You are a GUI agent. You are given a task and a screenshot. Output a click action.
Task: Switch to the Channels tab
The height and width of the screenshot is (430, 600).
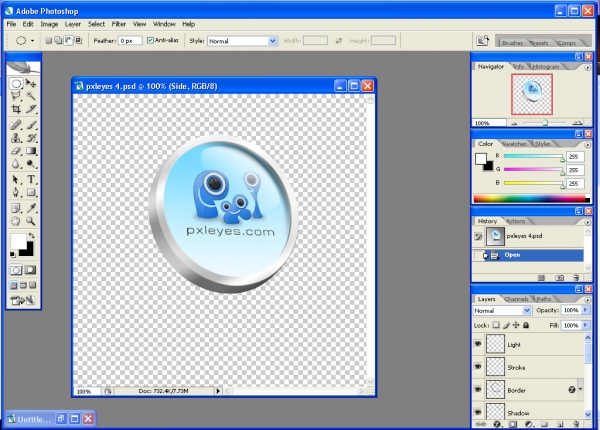point(516,299)
